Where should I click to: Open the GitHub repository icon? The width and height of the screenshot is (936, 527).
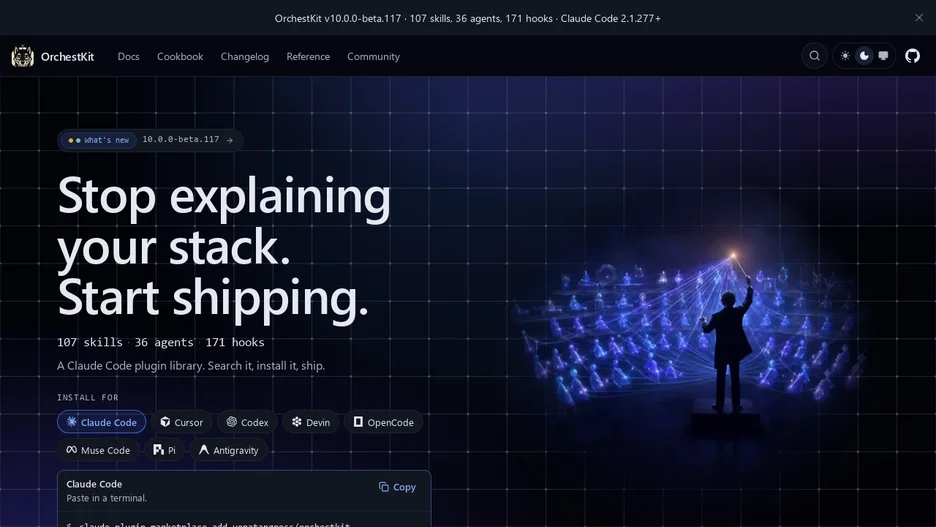(x=912, y=56)
